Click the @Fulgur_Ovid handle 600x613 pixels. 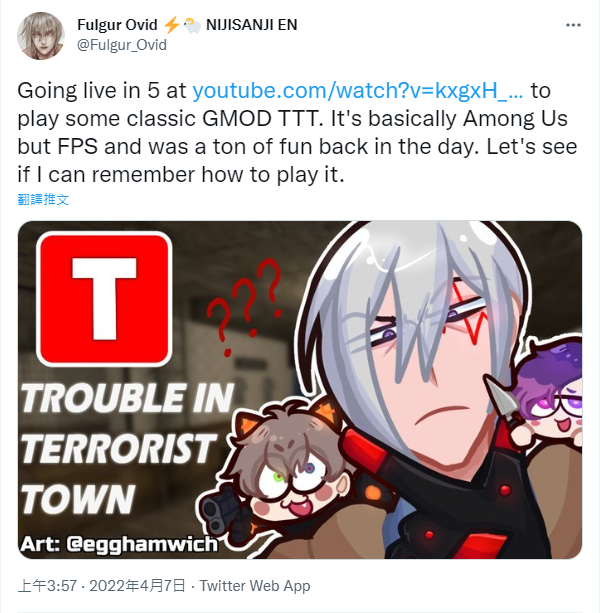tap(122, 45)
